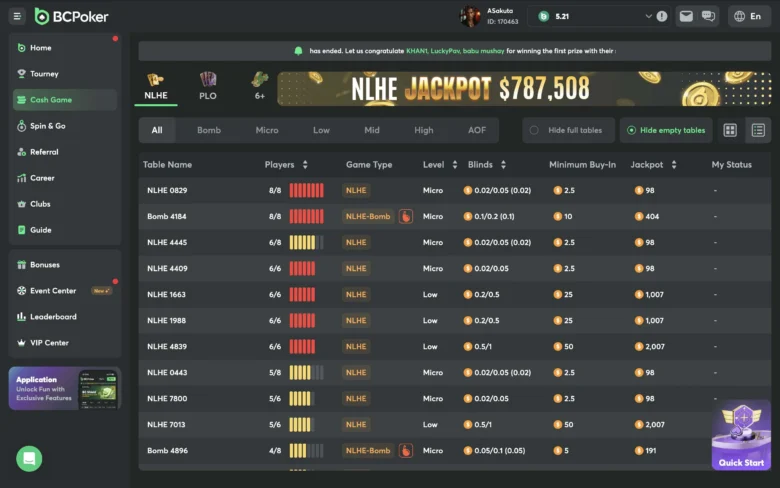Open Career in the sidebar
This screenshot has height=488, width=780.
65,178
